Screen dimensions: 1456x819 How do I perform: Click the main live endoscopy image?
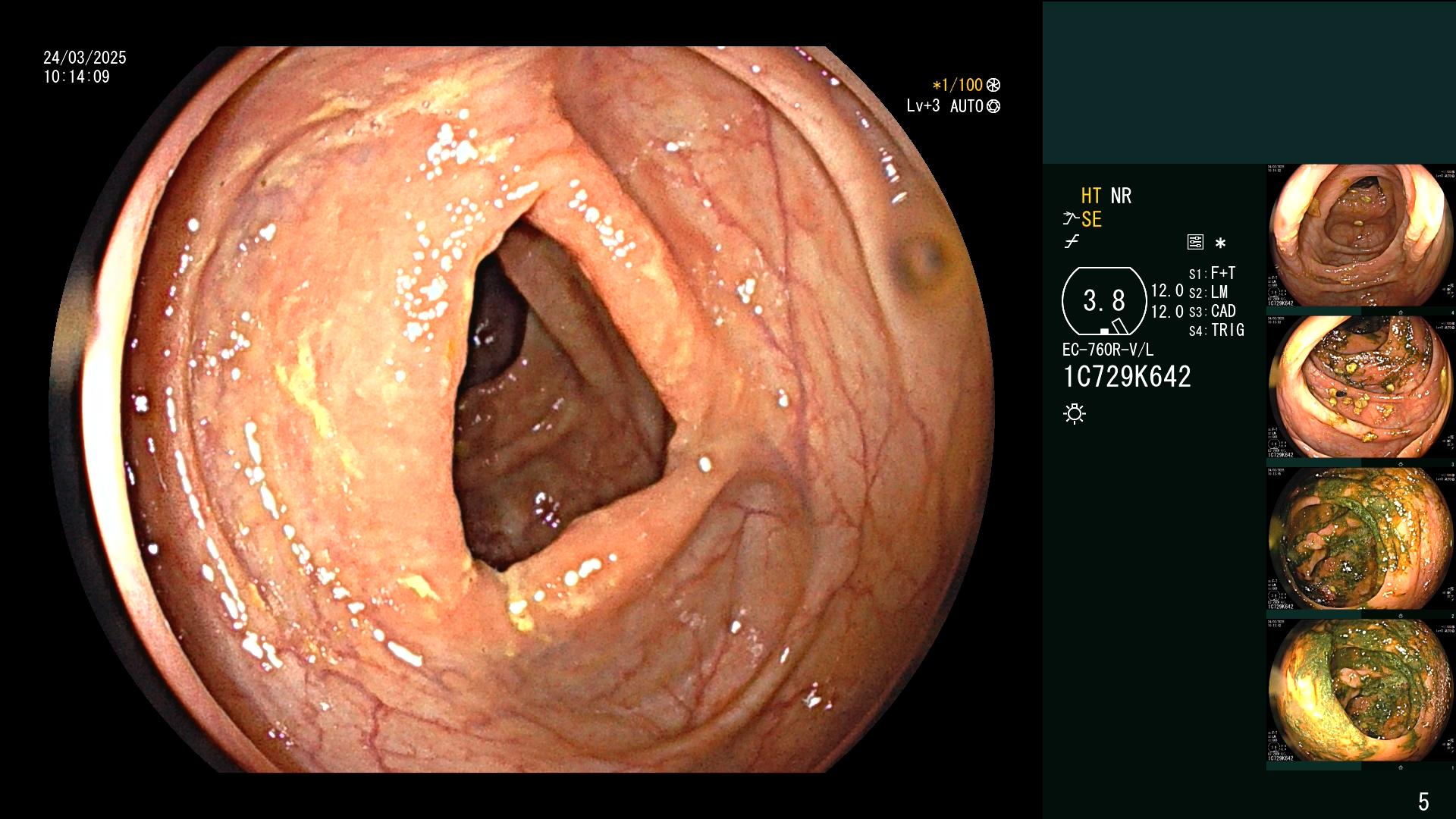[x=522, y=409]
